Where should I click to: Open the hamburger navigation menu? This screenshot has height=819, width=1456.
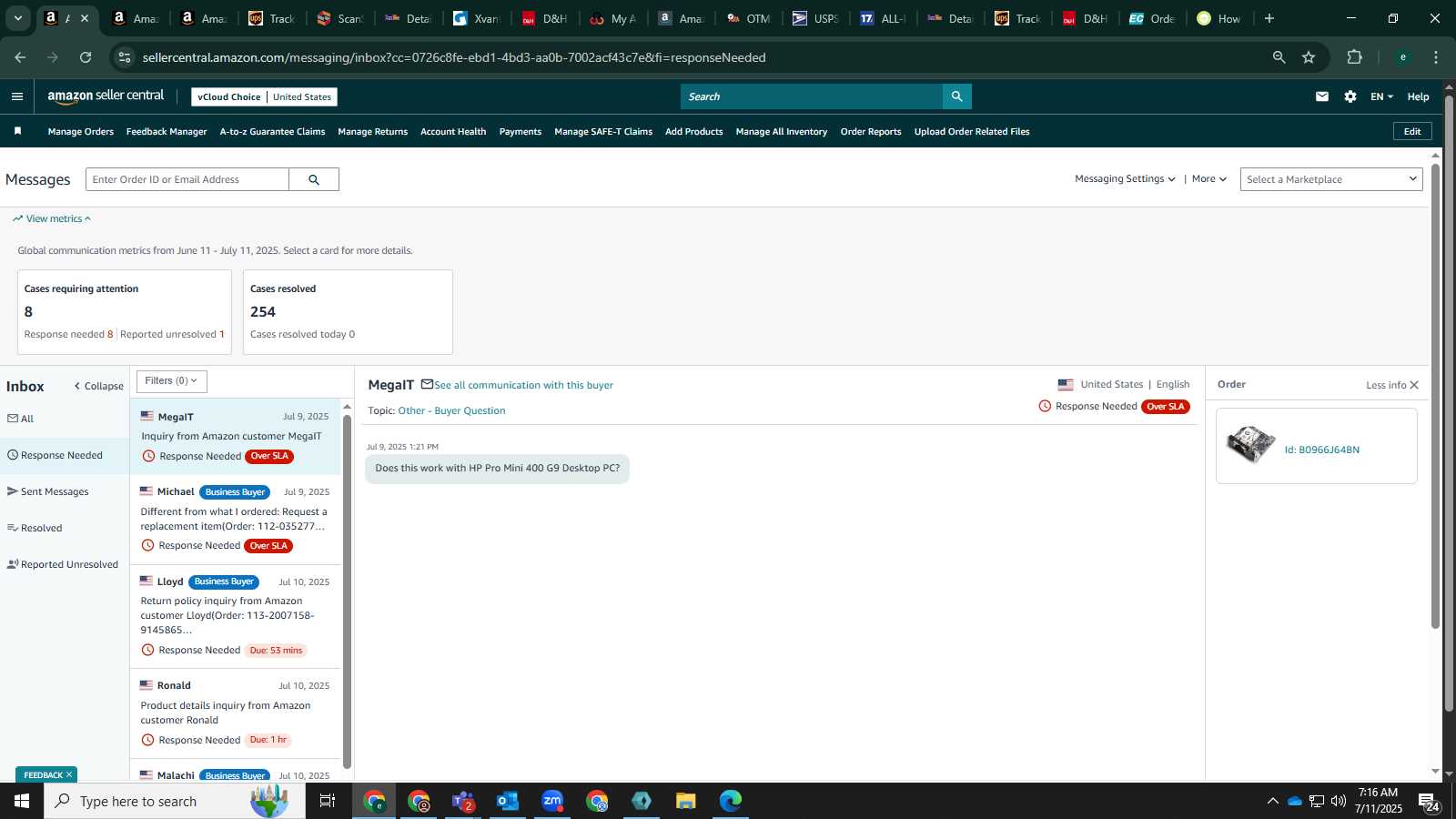coord(17,96)
